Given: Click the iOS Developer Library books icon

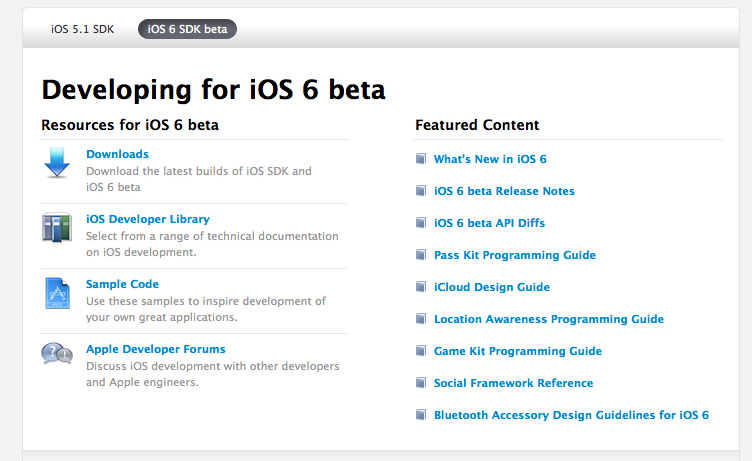Looking at the screenshot, I should (x=57, y=228).
